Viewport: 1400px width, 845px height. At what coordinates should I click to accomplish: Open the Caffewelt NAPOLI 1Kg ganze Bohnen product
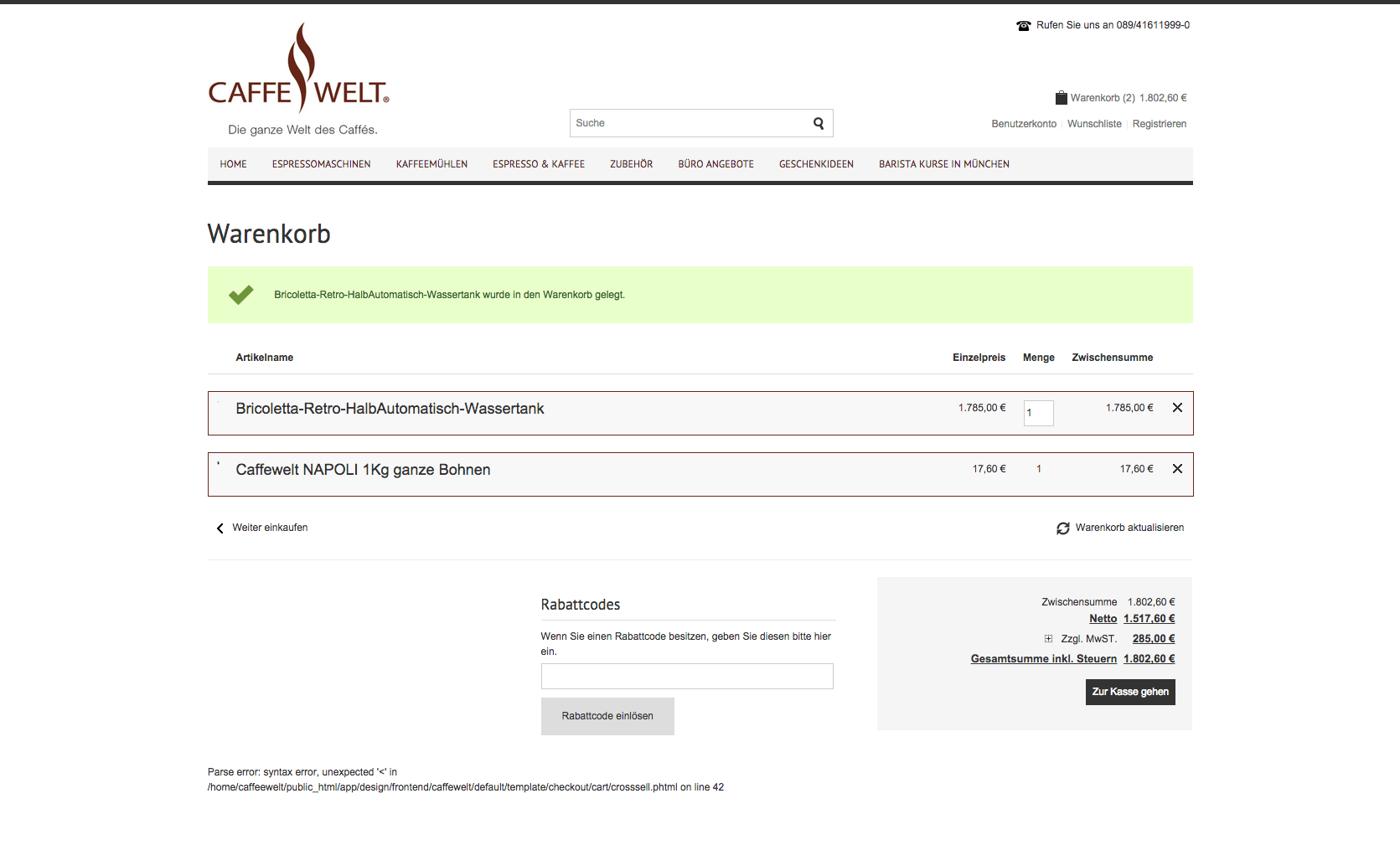tap(363, 470)
